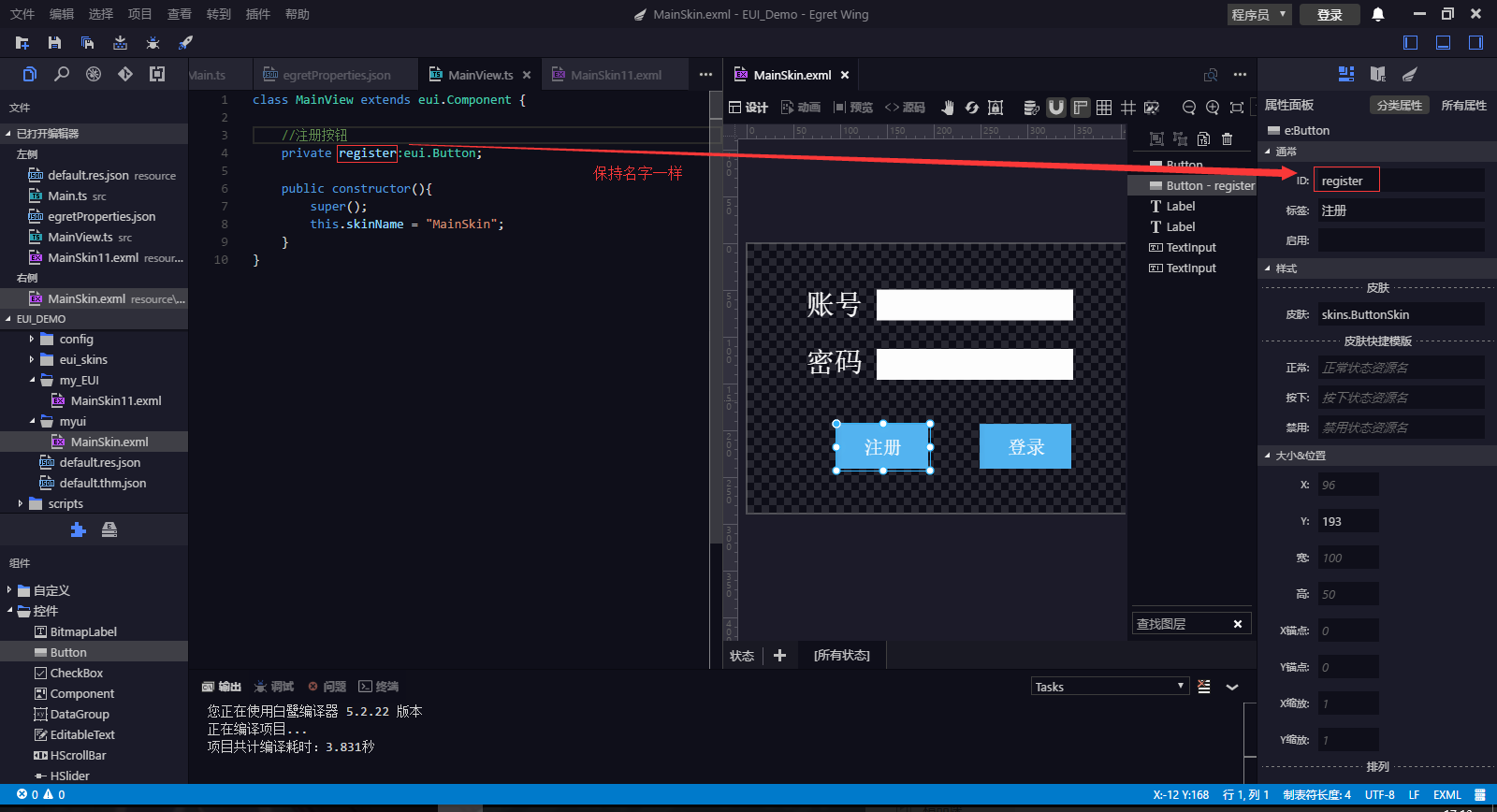Screen dimensions: 1497x812
Task: Click the rocket publish icon
Action: point(185,43)
